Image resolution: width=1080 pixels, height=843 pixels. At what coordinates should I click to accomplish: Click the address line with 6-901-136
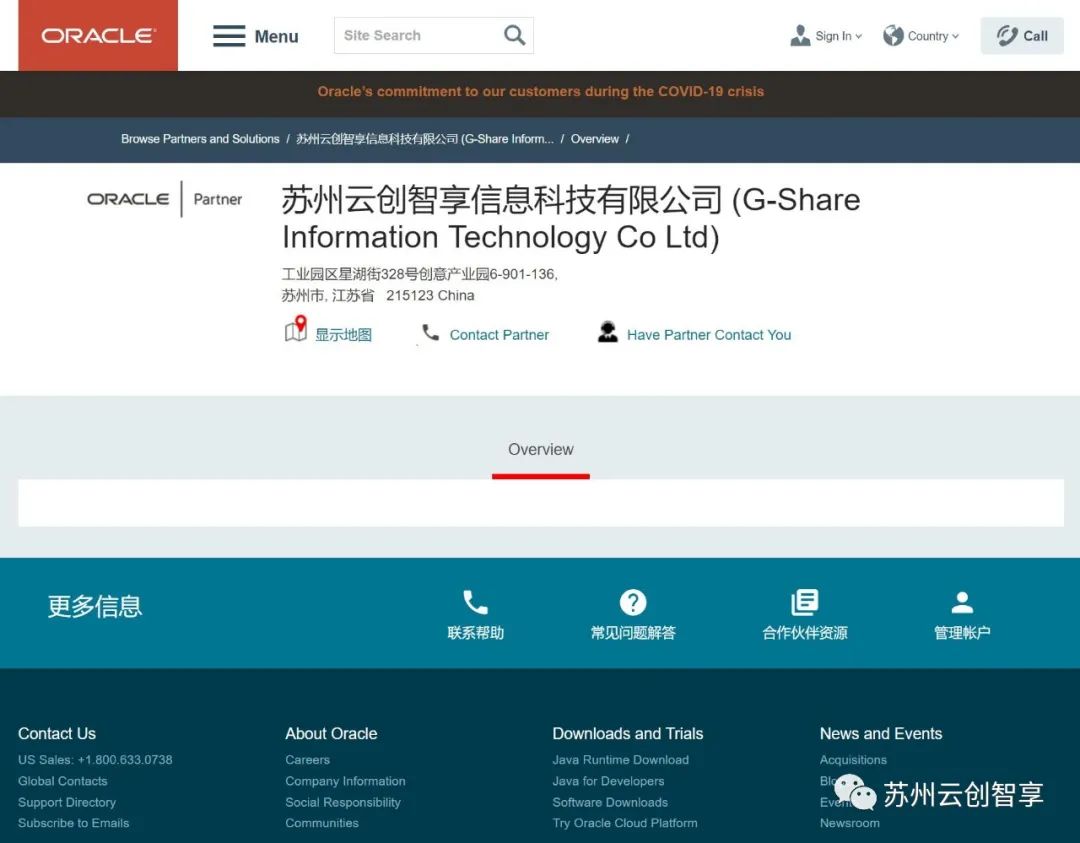coord(419,274)
